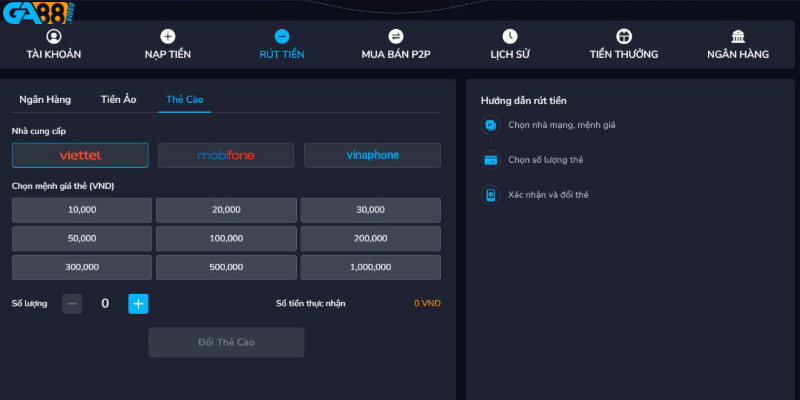Screen dimensions: 800x400
Task: Select the Thẻ Cào tab
Action: [x=185, y=99]
